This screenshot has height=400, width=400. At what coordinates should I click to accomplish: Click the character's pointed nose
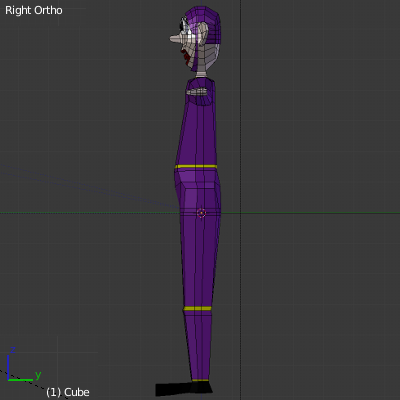(176, 39)
